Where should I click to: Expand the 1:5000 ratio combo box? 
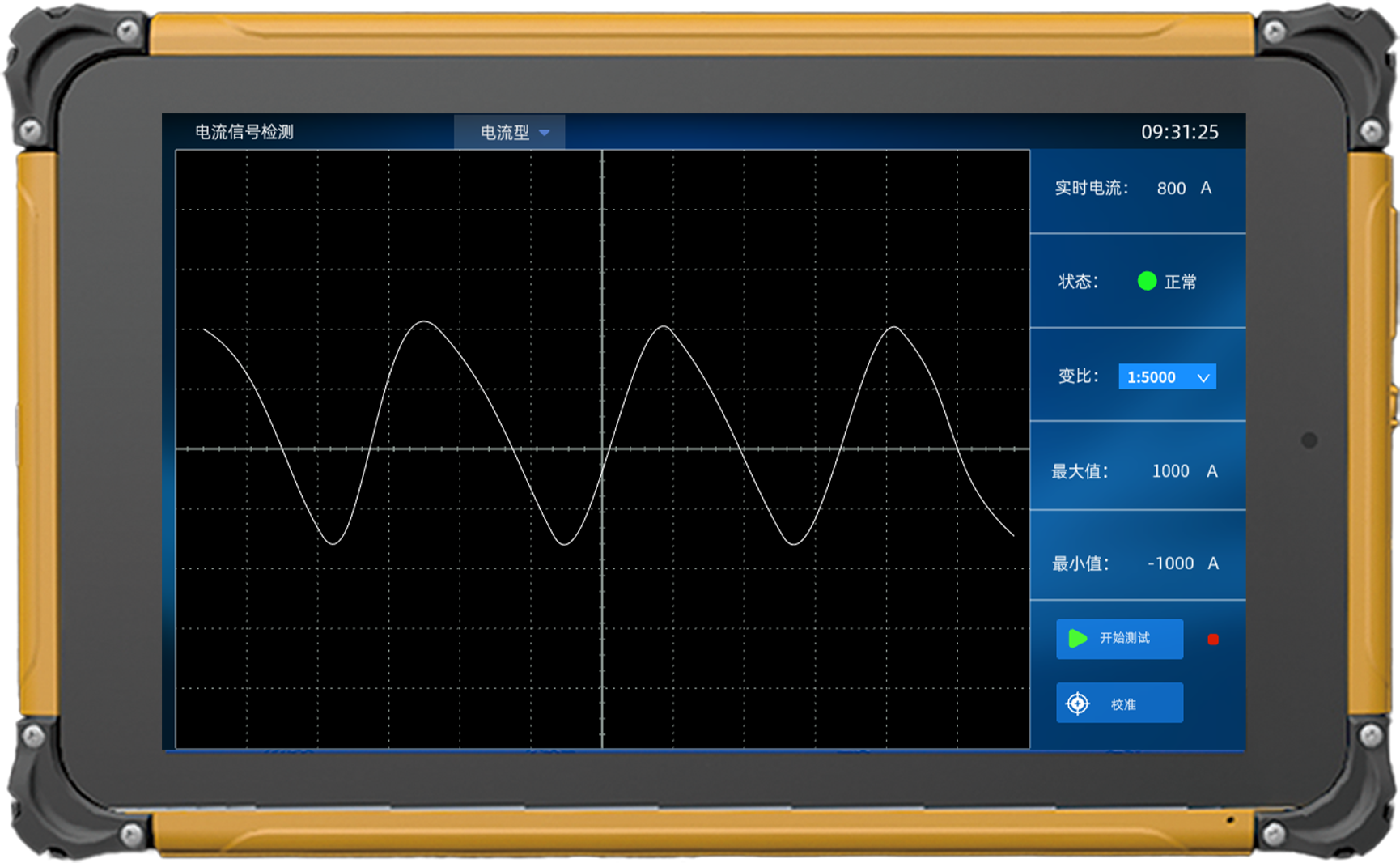tap(1167, 376)
